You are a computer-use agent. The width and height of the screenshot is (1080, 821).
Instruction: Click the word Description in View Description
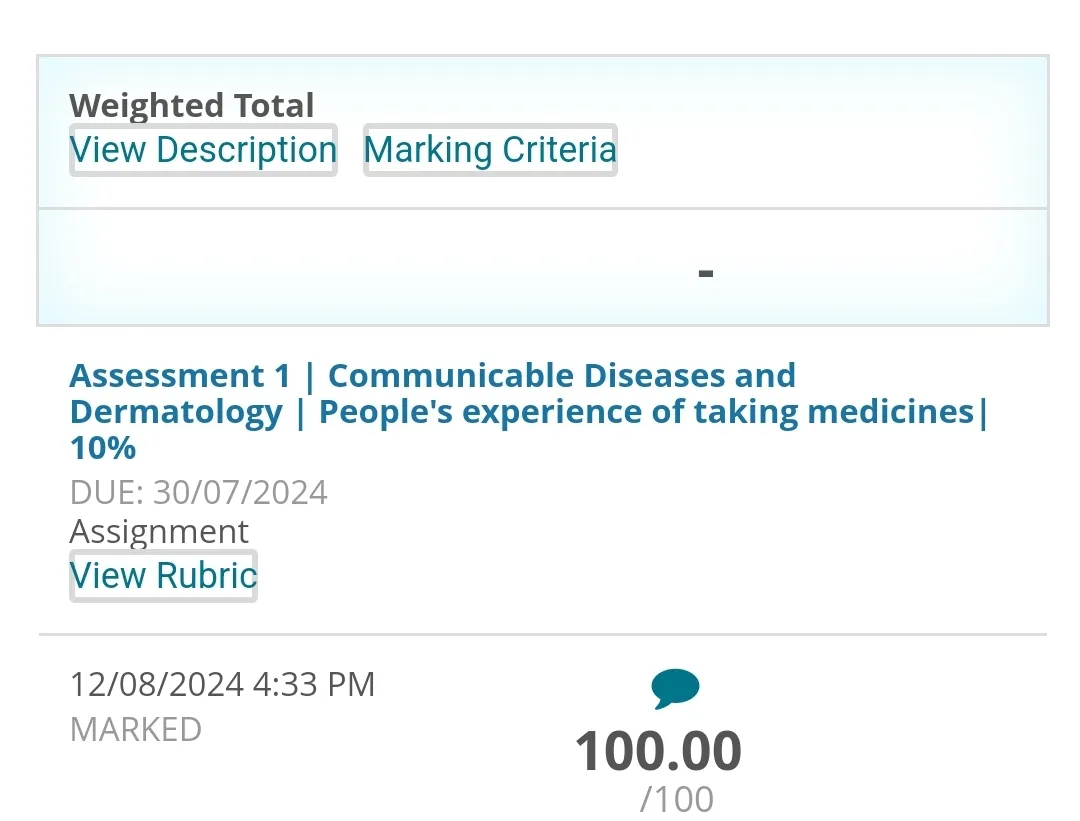tap(246, 150)
